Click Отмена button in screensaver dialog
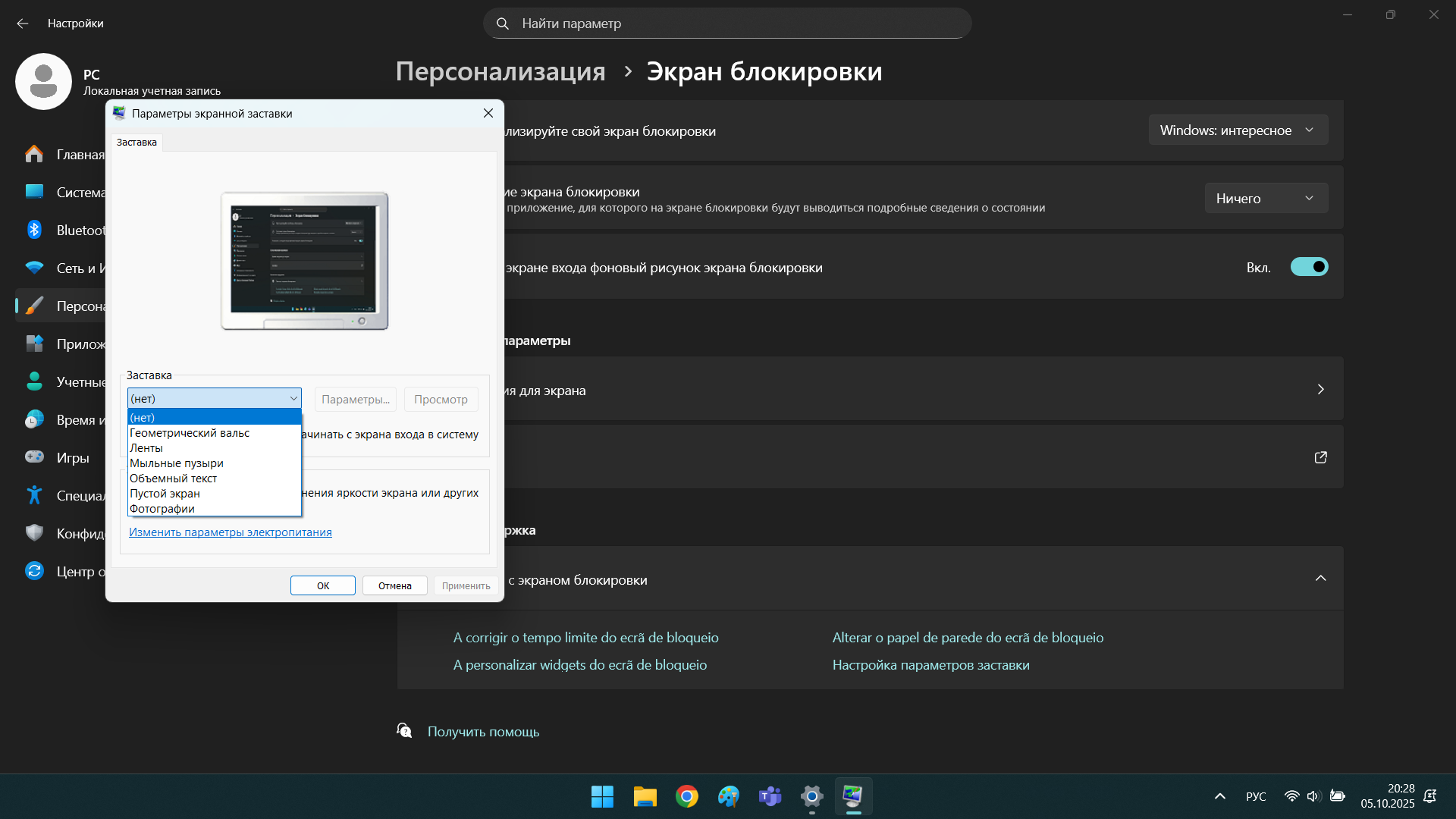1456x819 pixels. [x=394, y=585]
